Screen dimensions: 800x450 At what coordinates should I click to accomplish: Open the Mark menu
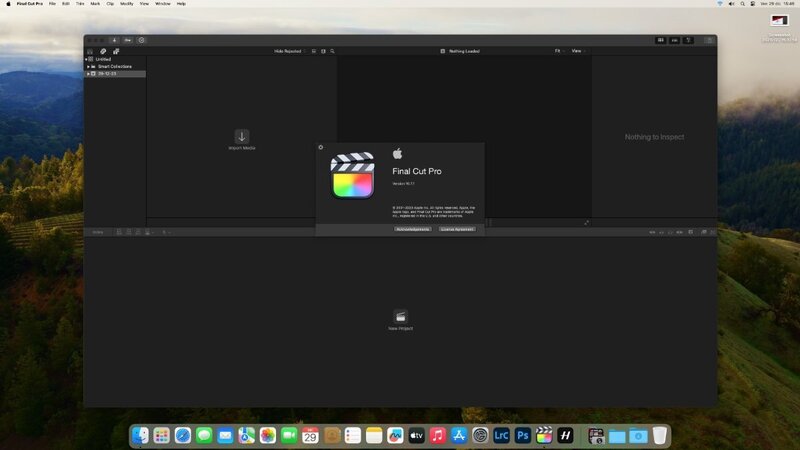95,4
